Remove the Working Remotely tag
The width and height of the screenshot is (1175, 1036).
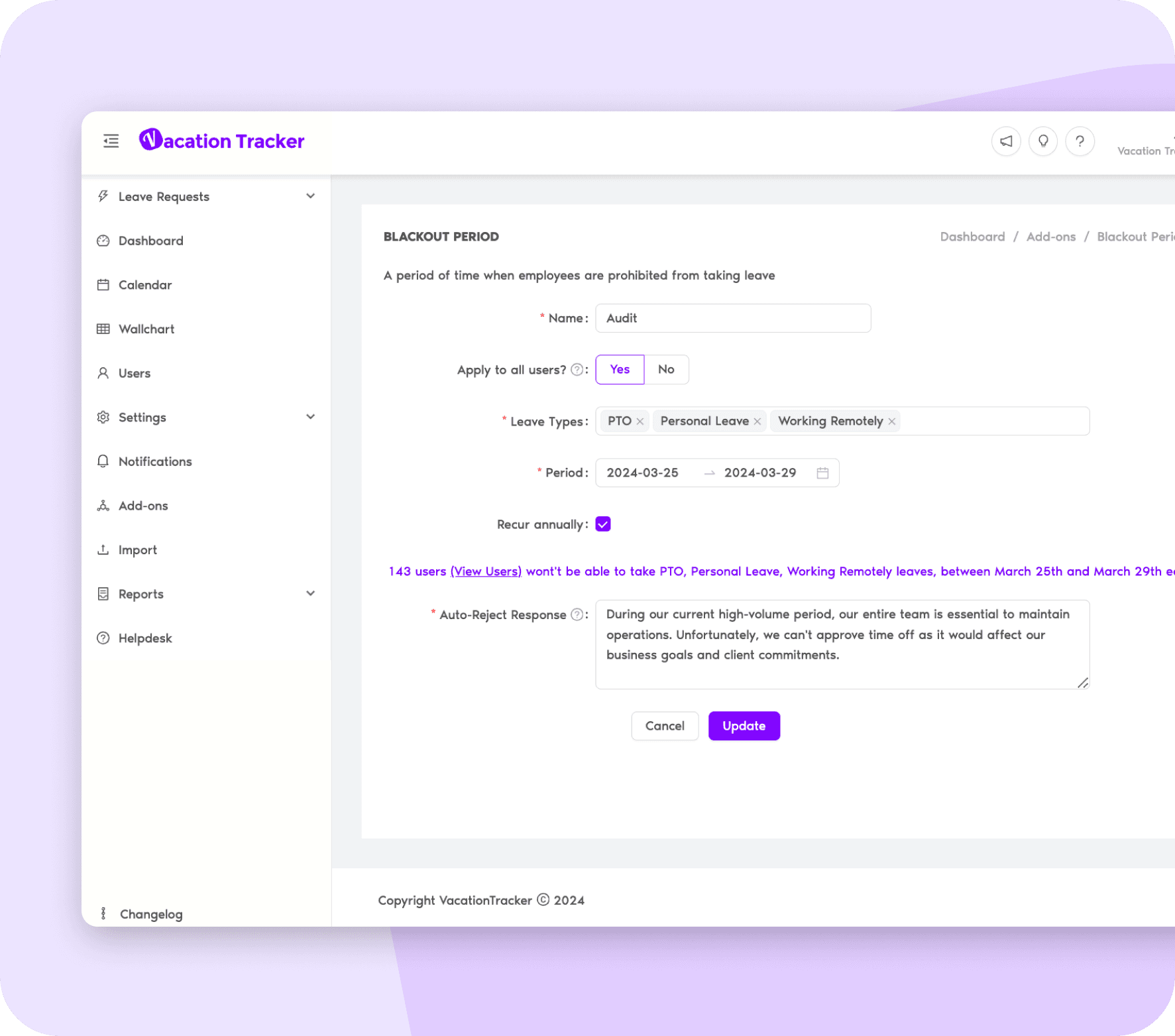pos(891,422)
